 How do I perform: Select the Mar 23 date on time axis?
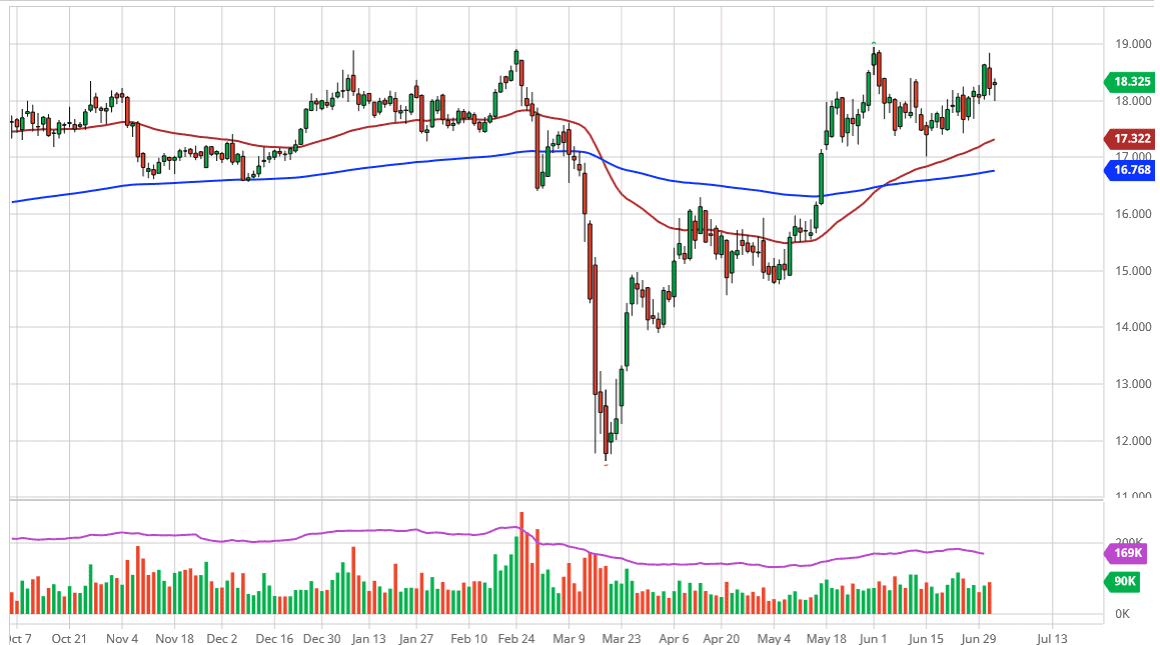(x=620, y=637)
